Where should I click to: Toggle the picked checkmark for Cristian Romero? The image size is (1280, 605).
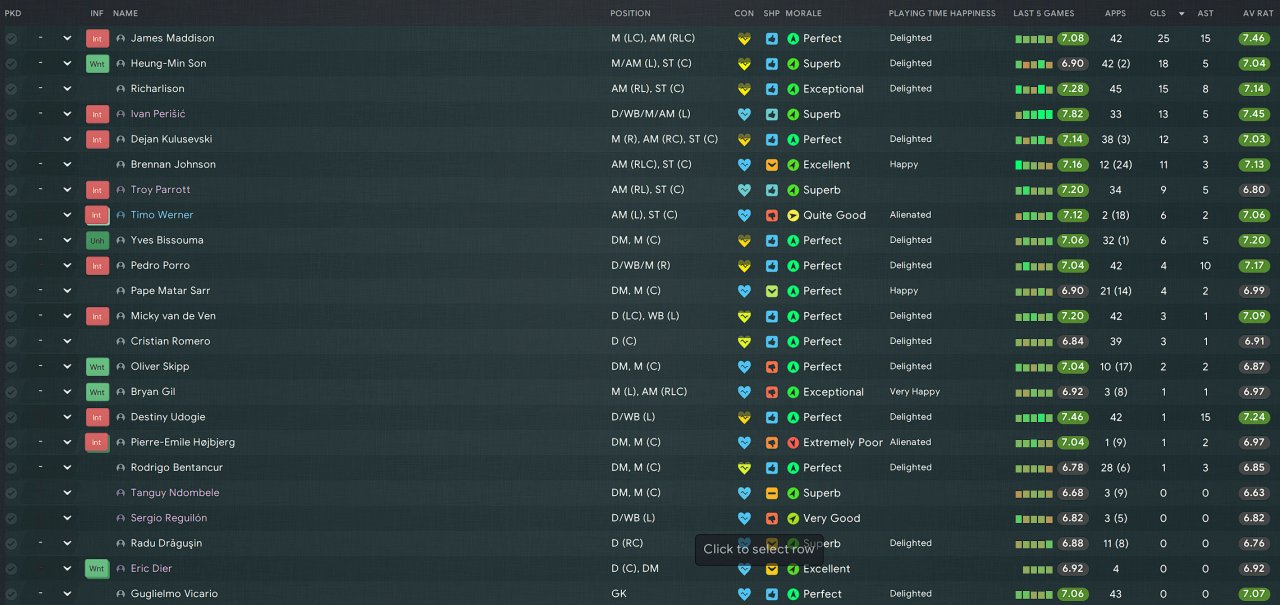pyautogui.click(x=11, y=341)
